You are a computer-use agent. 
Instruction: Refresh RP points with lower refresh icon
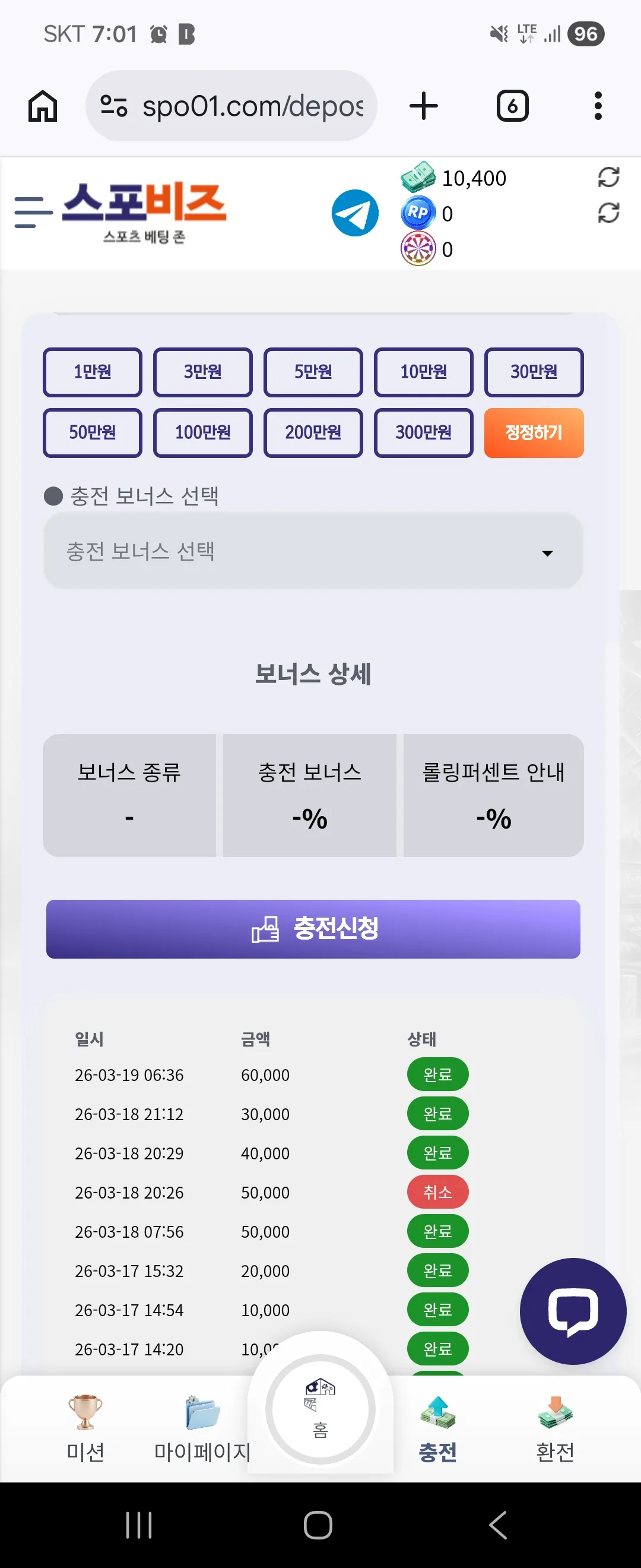pyautogui.click(x=608, y=213)
